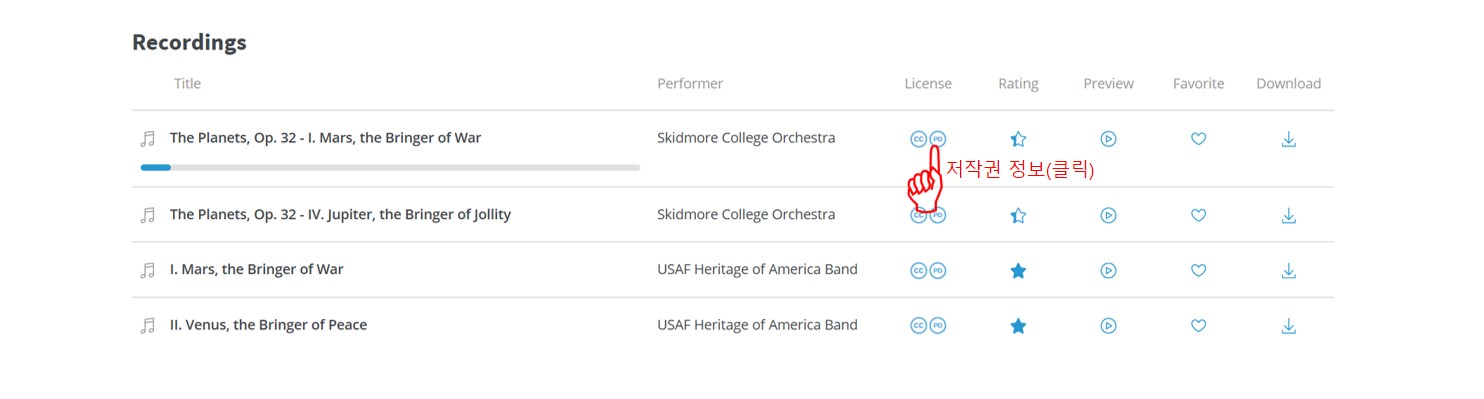The height and width of the screenshot is (399, 1484).
Task: Click the public domain icon for Venus
Action: coord(938,325)
